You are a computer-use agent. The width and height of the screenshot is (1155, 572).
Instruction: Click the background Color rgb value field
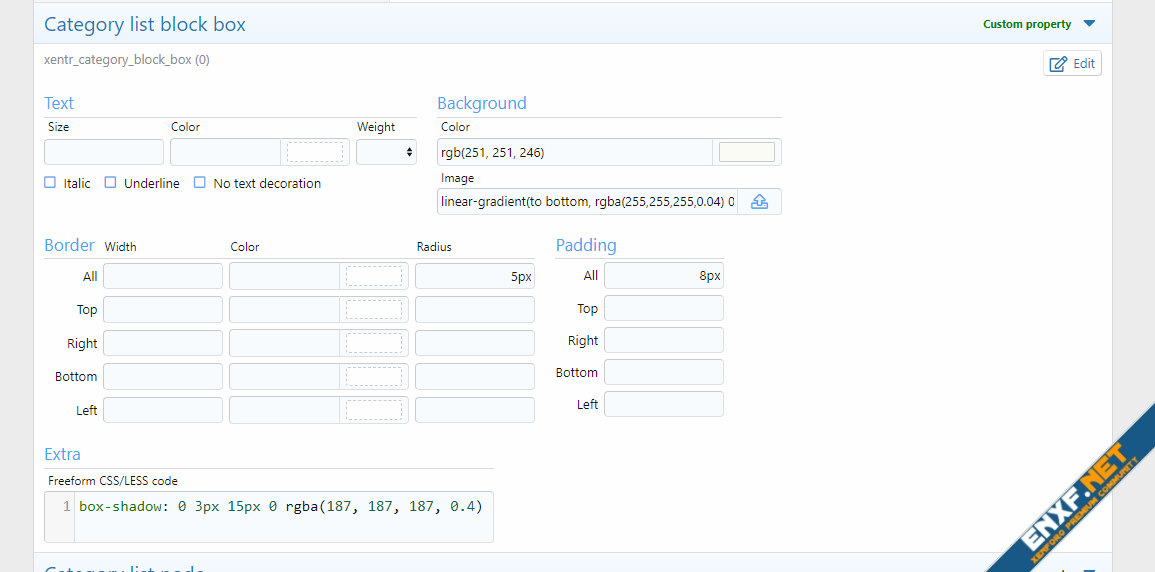tap(576, 152)
